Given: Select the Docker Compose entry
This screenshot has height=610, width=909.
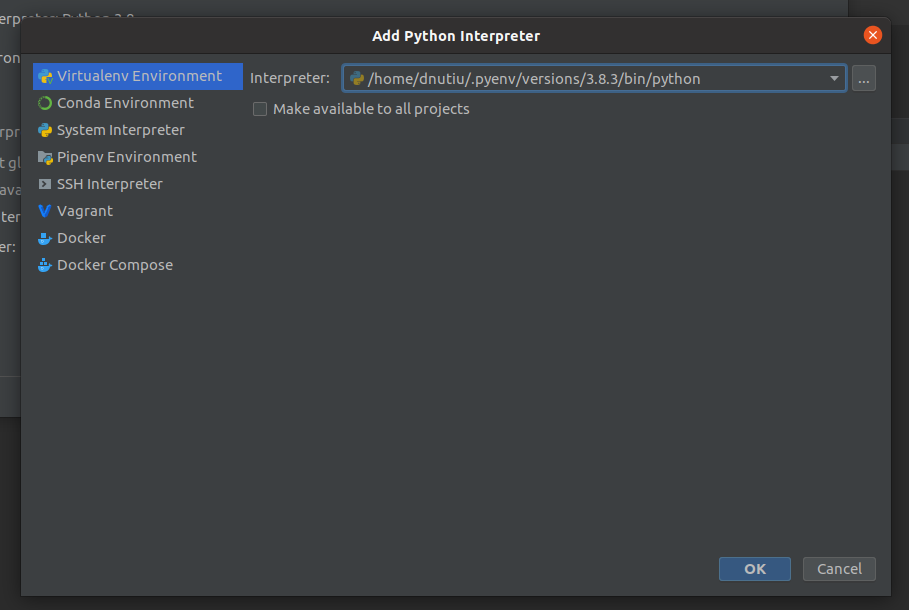Looking at the screenshot, I should 114,265.
